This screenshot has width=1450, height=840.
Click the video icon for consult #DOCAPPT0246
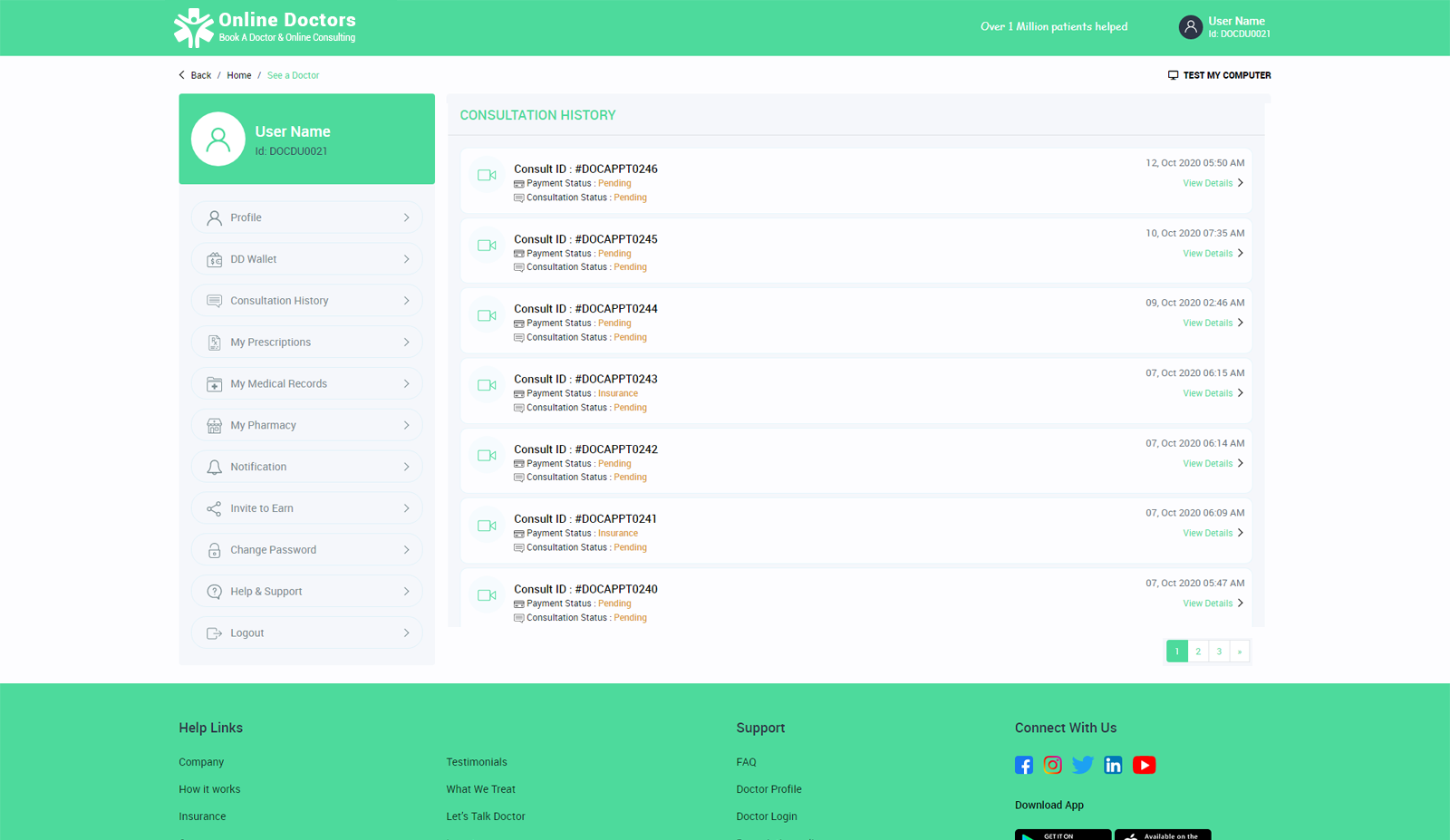tap(487, 176)
